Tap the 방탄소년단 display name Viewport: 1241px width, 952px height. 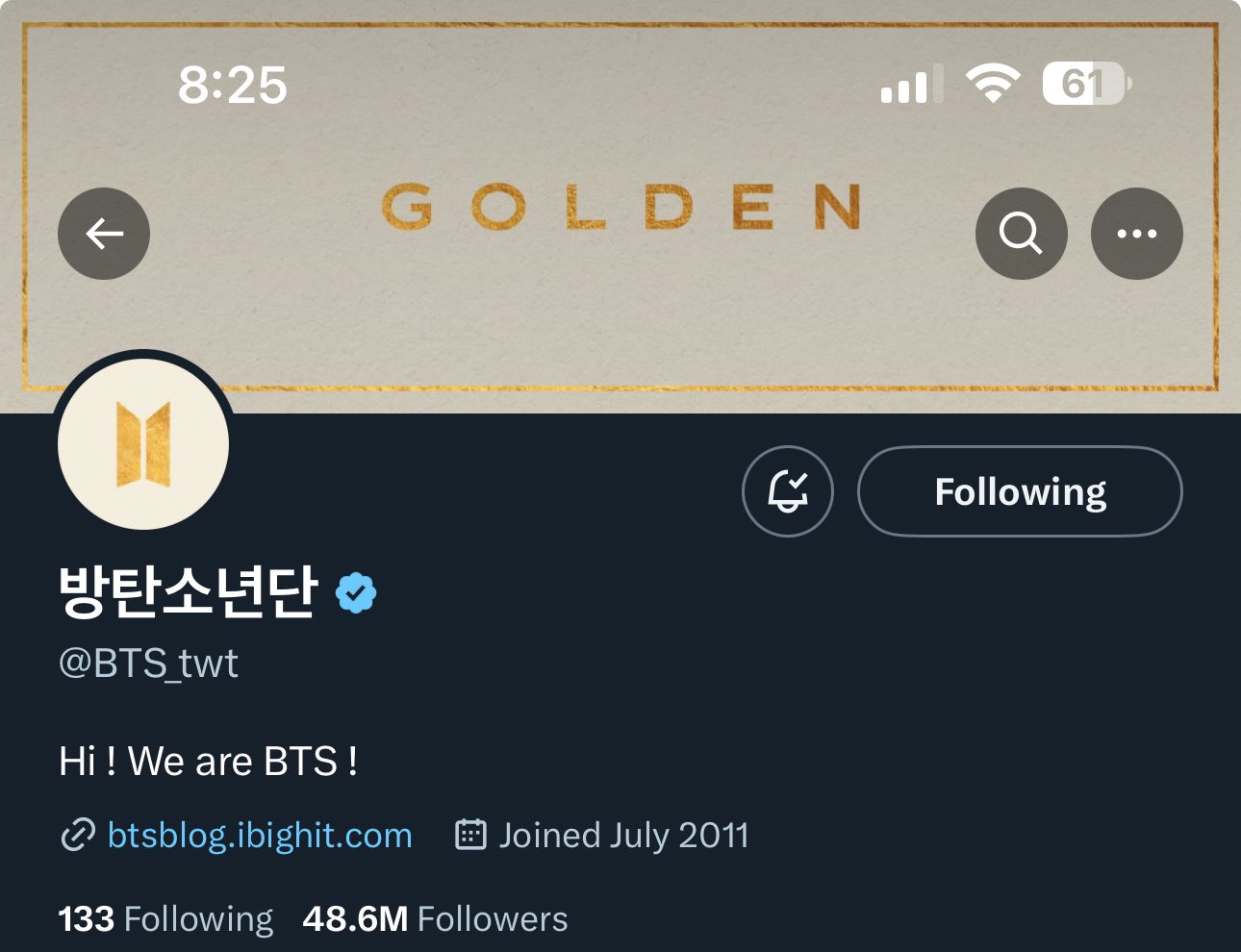pos(188,591)
